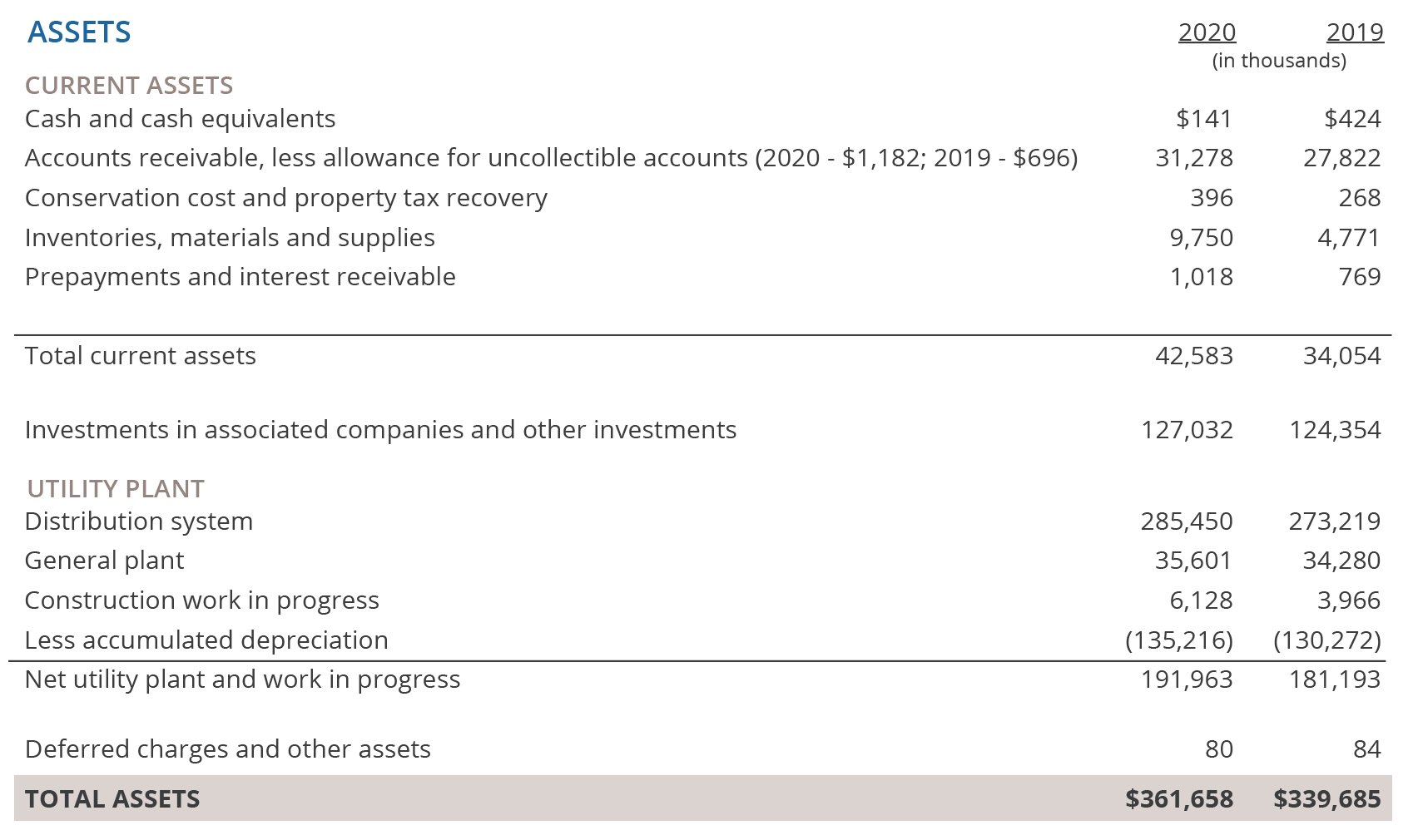Click the 2019 deferred charges value 84
Viewport: 1423px width, 840px height.
click(1366, 749)
